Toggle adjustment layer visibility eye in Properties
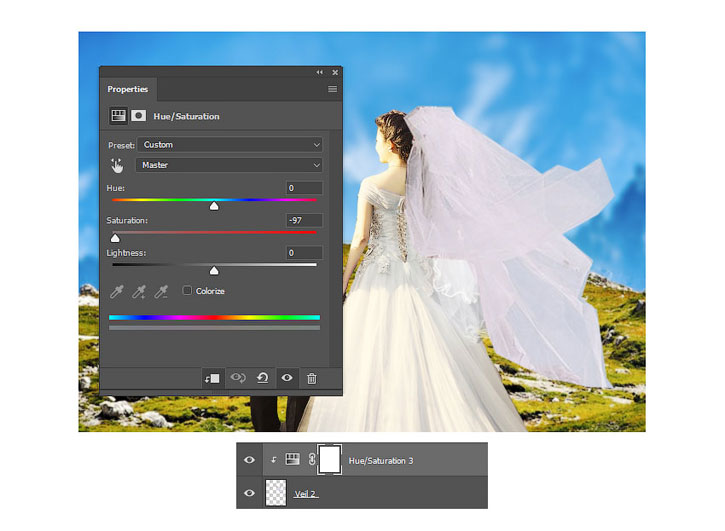The height and width of the screenshot is (531, 725). [x=287, y=378]
